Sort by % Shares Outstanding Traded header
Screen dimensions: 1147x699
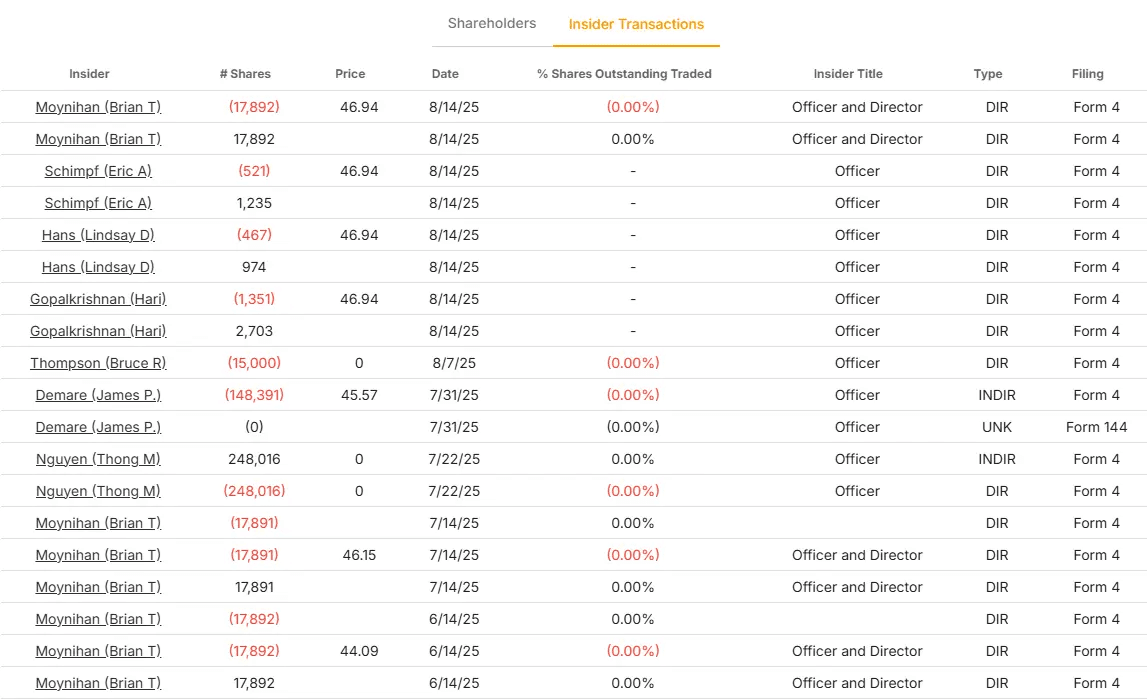[x=624, y=74]
